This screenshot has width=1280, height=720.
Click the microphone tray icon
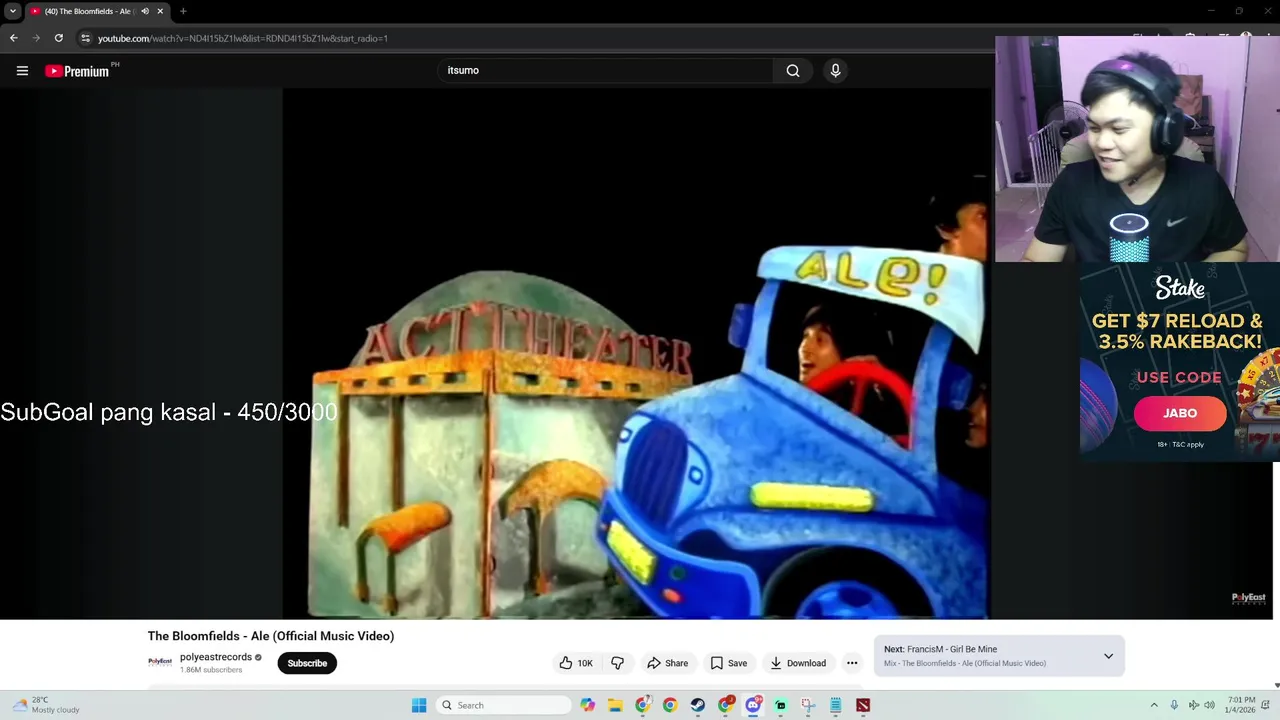click(1174, 705)
